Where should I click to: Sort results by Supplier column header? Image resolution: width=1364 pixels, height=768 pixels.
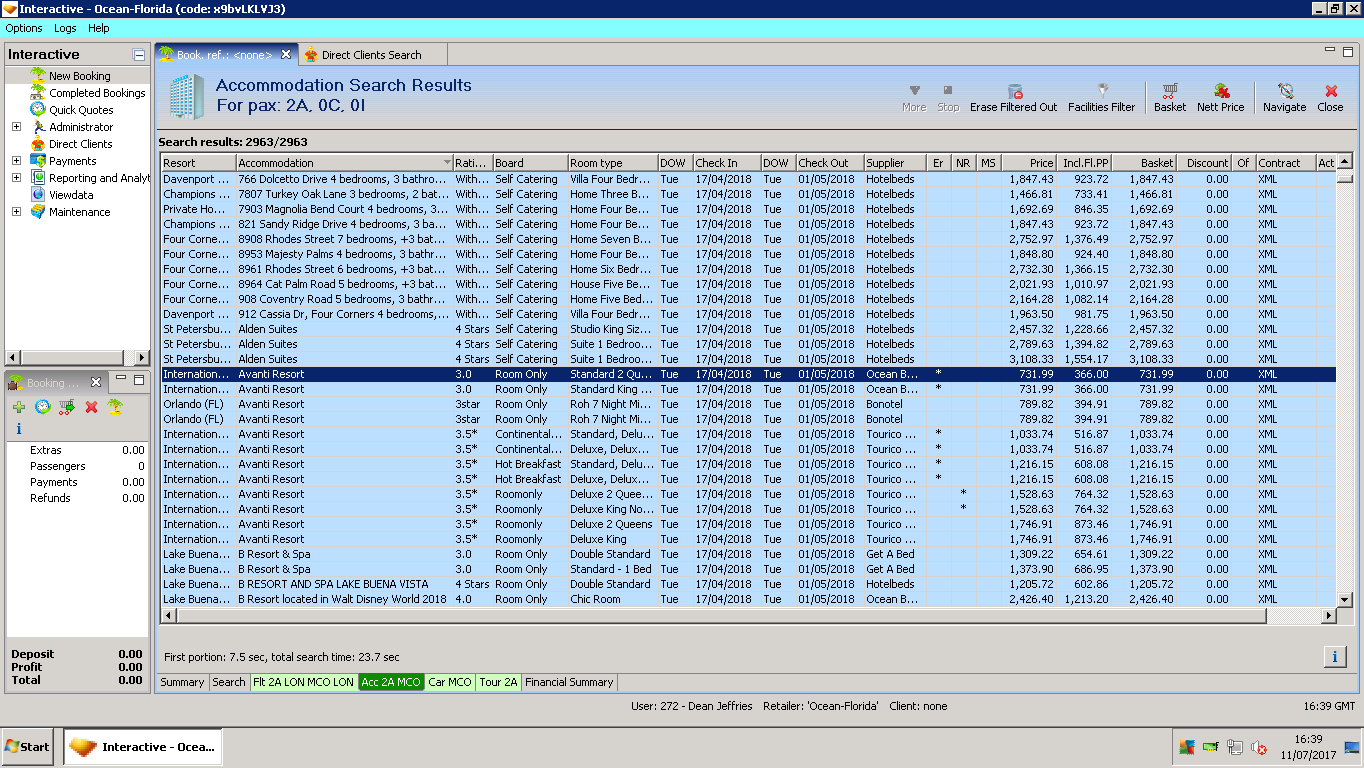tap(896, 163)
